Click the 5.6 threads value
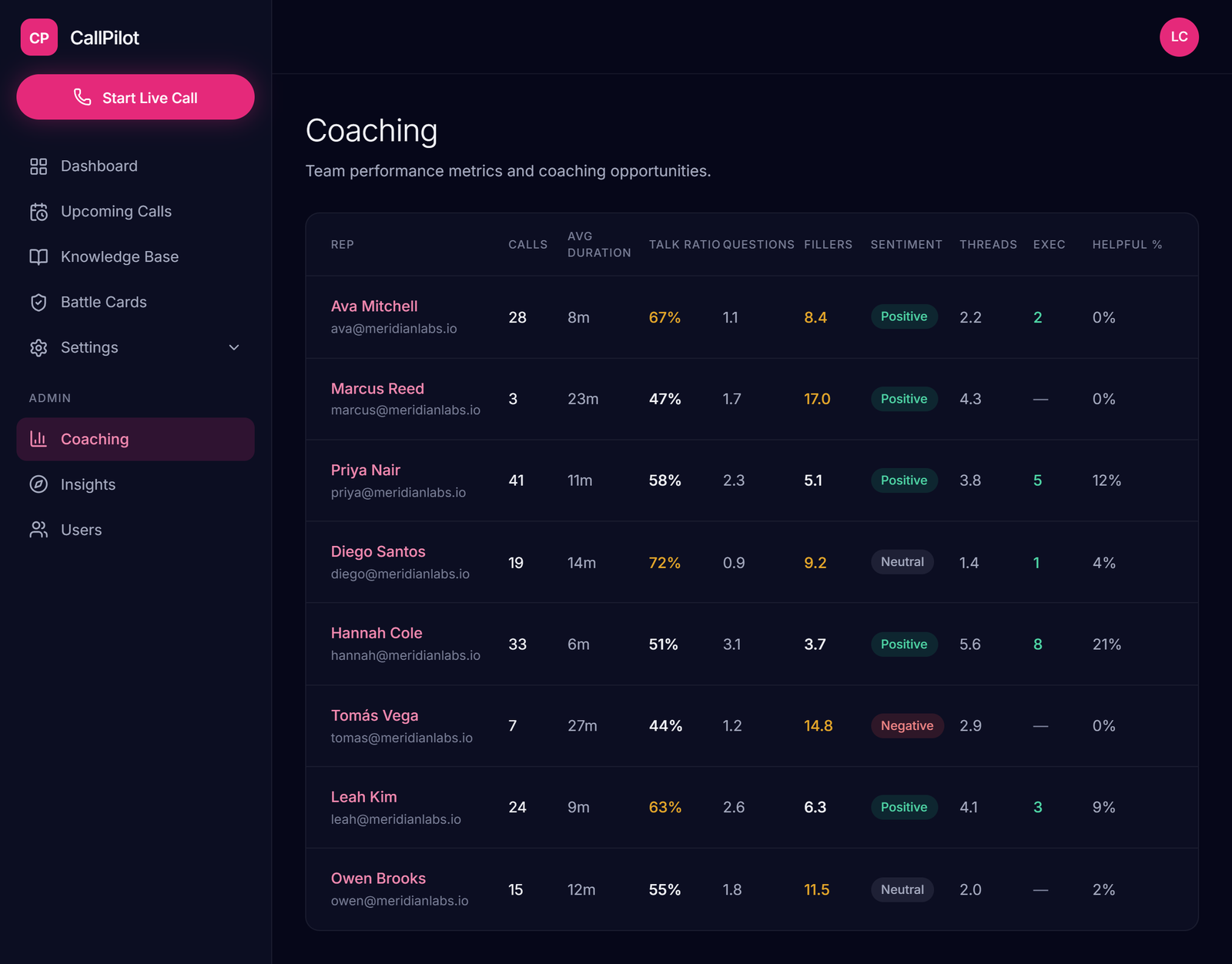Image resolution: width=1232 pixels, height=964 pixels. pyautogui.click(x=970, y=644)
